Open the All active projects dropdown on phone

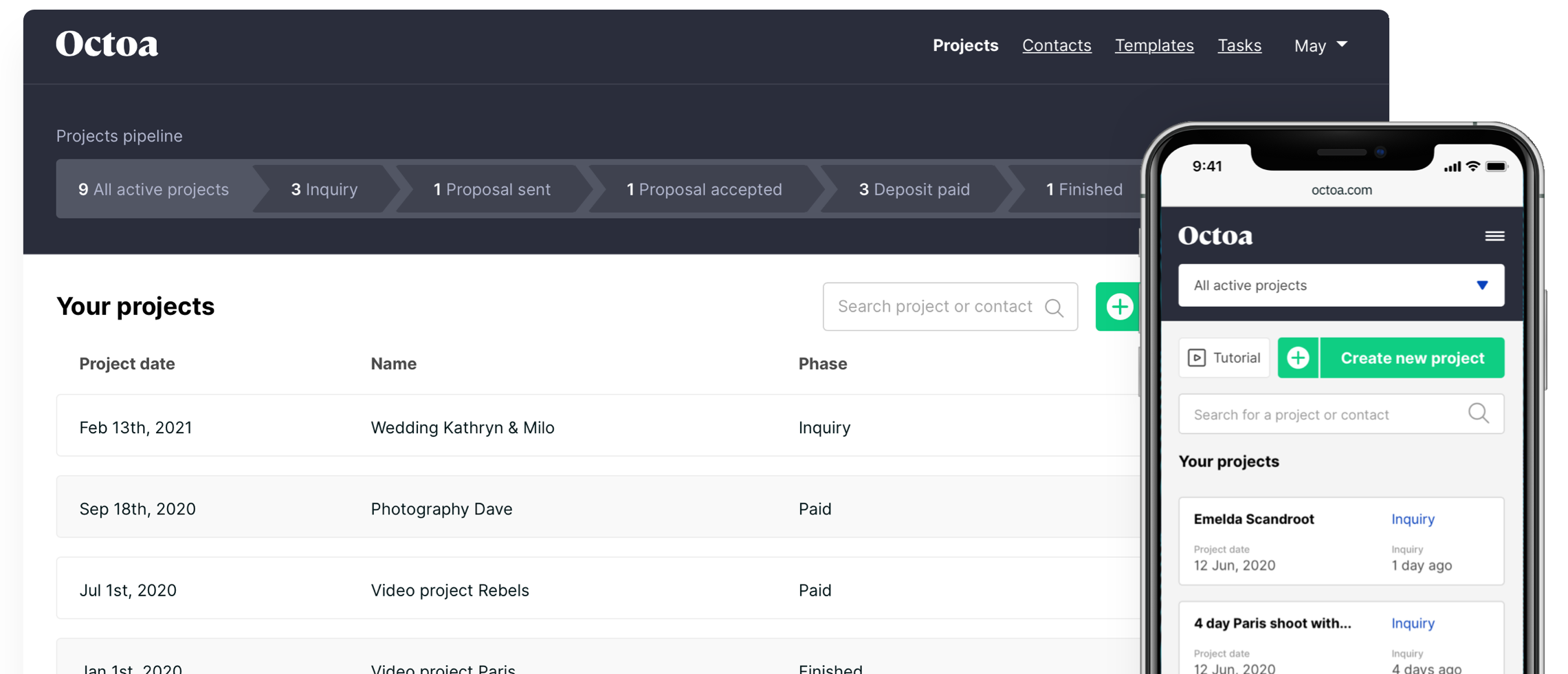click(x=1340, y=285)
